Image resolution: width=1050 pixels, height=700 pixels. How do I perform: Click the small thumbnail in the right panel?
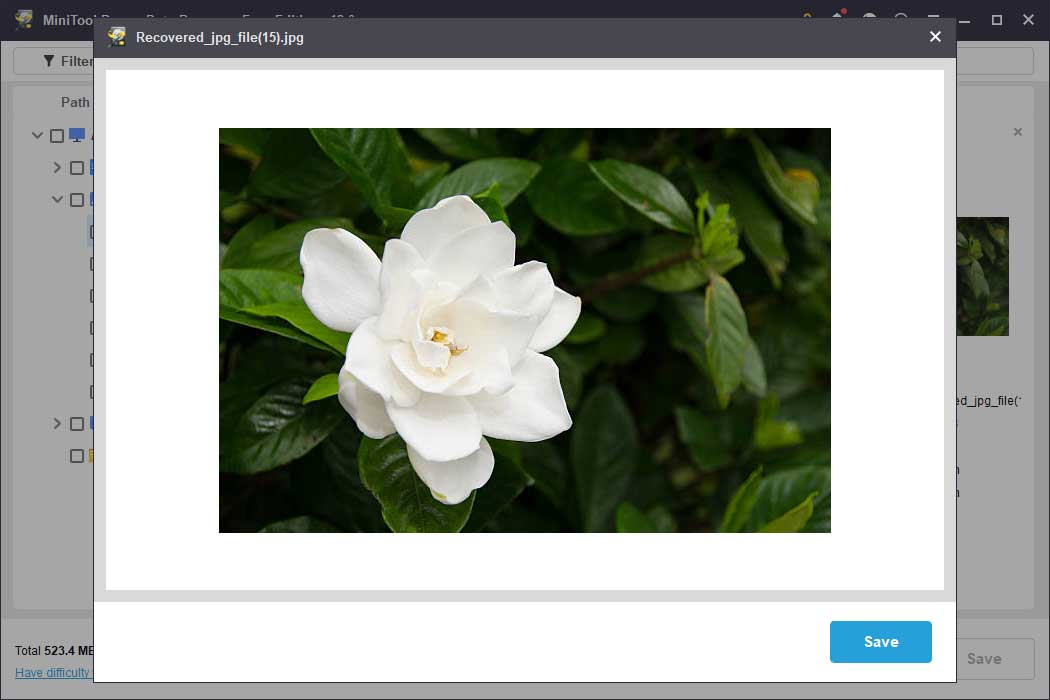point(983,276)
